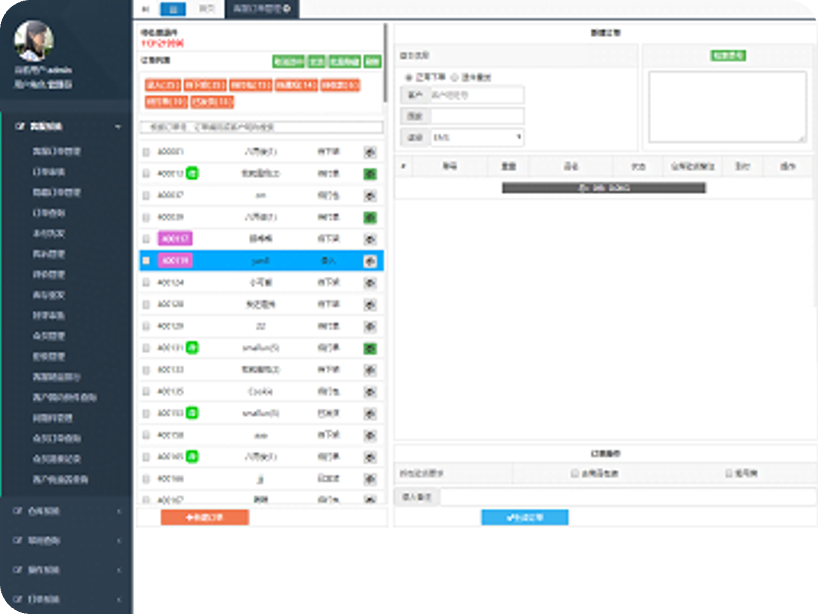Tick the checkbox in the yan5 row

tap(146, 260)
